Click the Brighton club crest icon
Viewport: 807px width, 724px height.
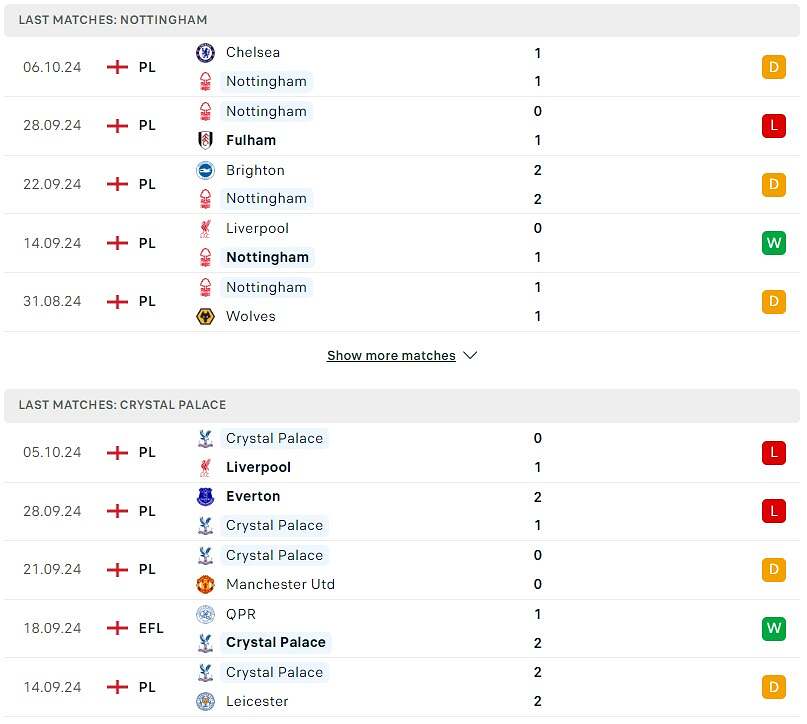pyautogui.click(x=205, y=170)
